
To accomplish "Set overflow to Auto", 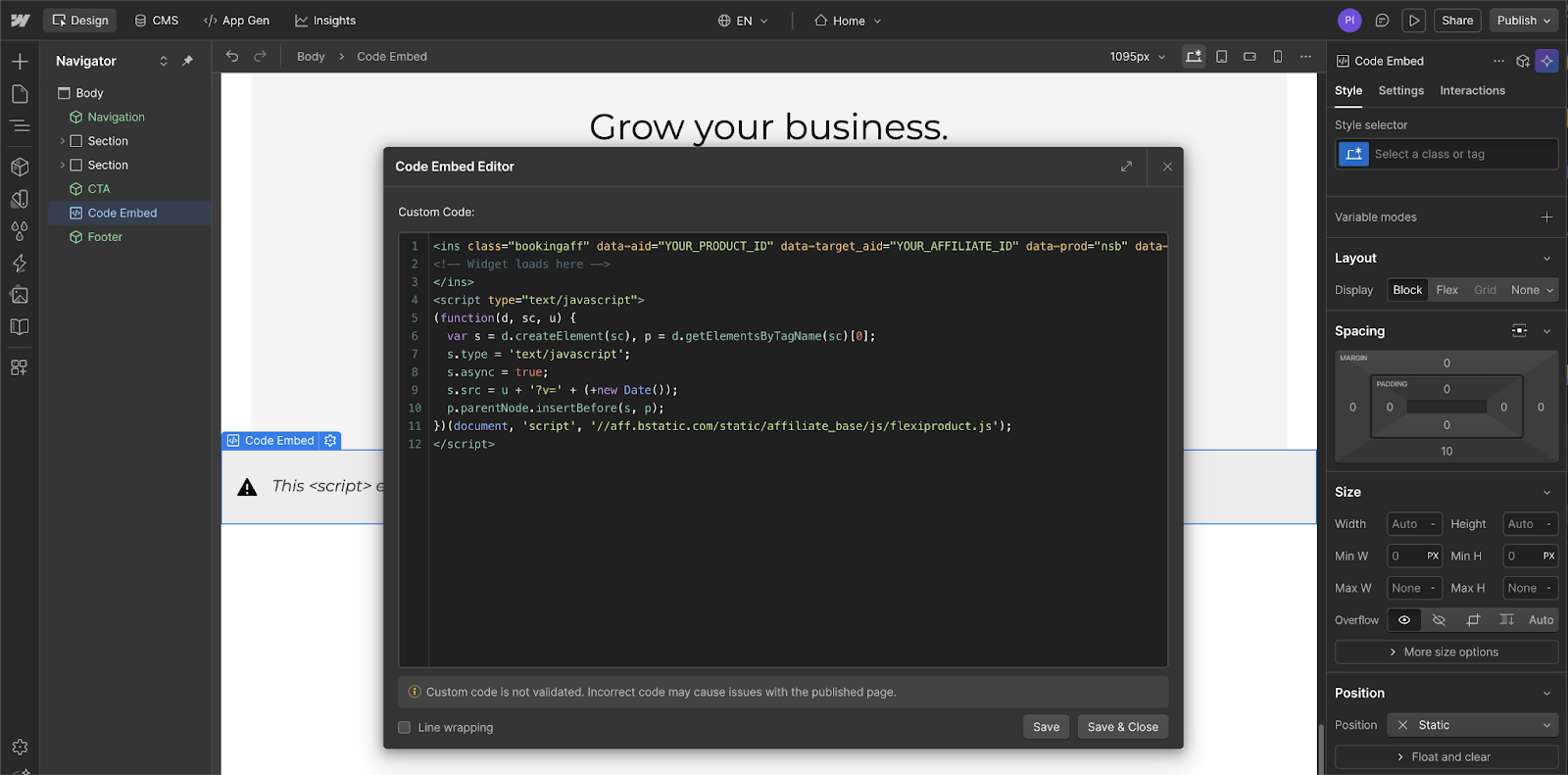I will point(1541,620).
